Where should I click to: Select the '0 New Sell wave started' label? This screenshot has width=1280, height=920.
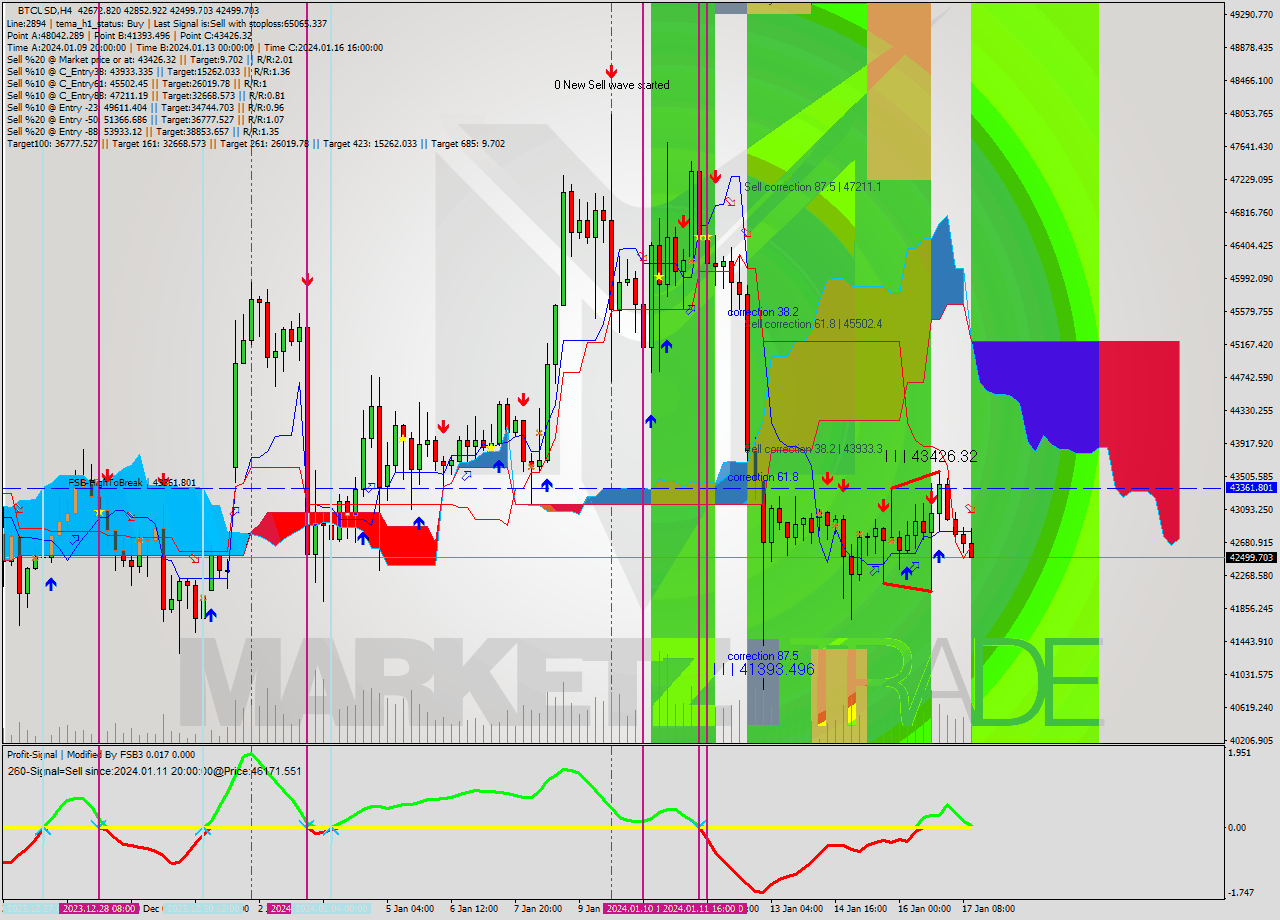(612, 85)
